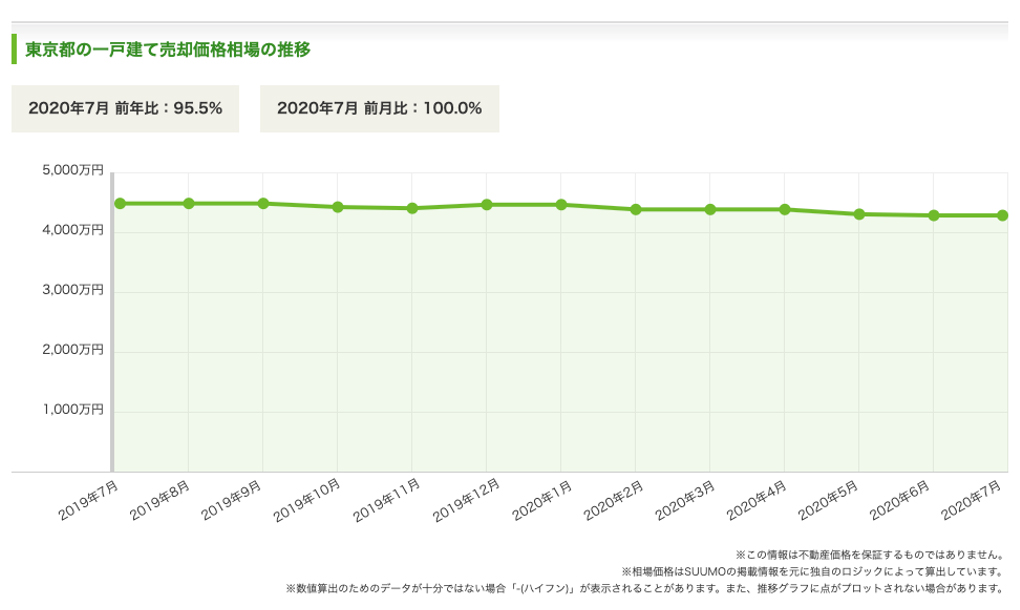The image size is (1020, 610).
Task: Click the data point for 2019年11月
Action: pos(412,208)
